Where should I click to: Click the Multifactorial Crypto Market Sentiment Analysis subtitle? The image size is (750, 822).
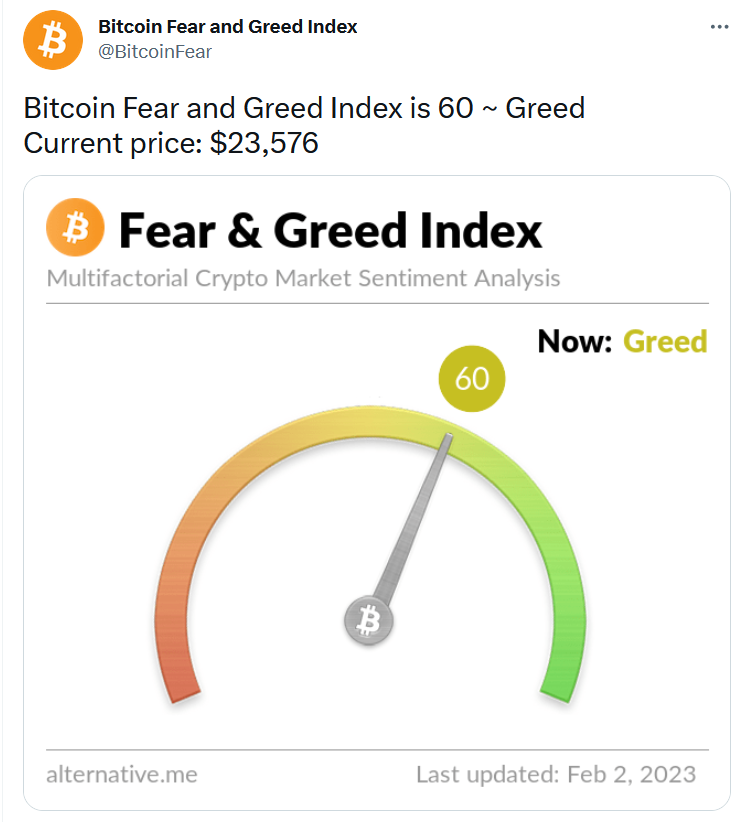[x=303, y=278]
